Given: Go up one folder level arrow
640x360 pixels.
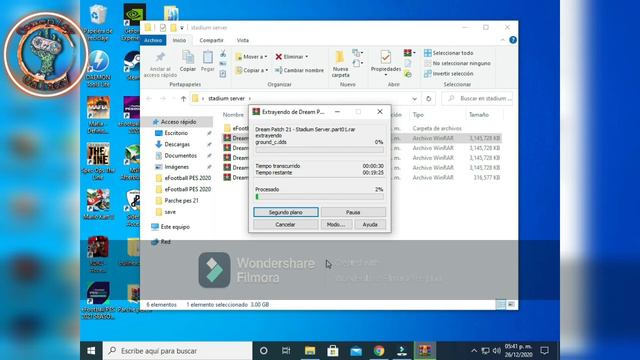Looking at the screenshot, I should point(183,99).
